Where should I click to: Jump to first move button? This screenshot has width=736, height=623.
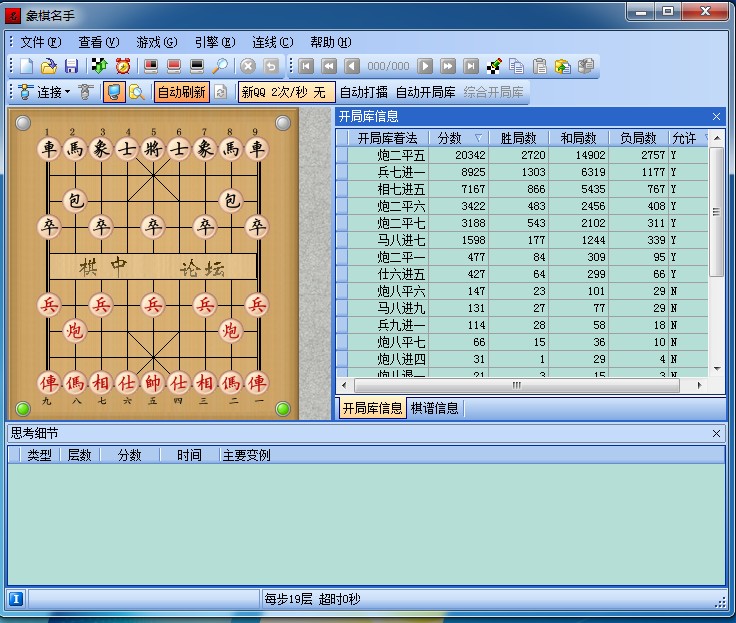coord(306,66)
